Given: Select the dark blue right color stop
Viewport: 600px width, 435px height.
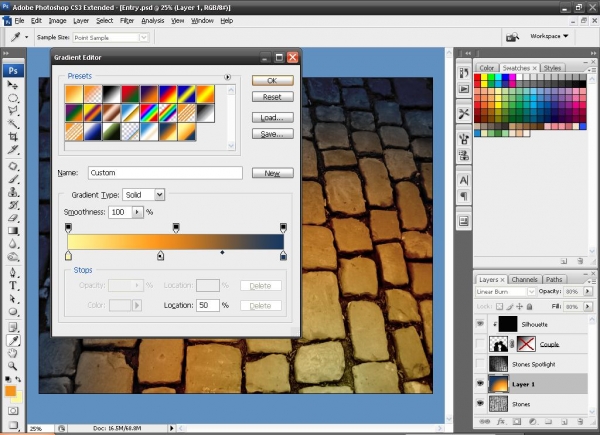Looking at the screenshot, I should (x=283, y=256).
